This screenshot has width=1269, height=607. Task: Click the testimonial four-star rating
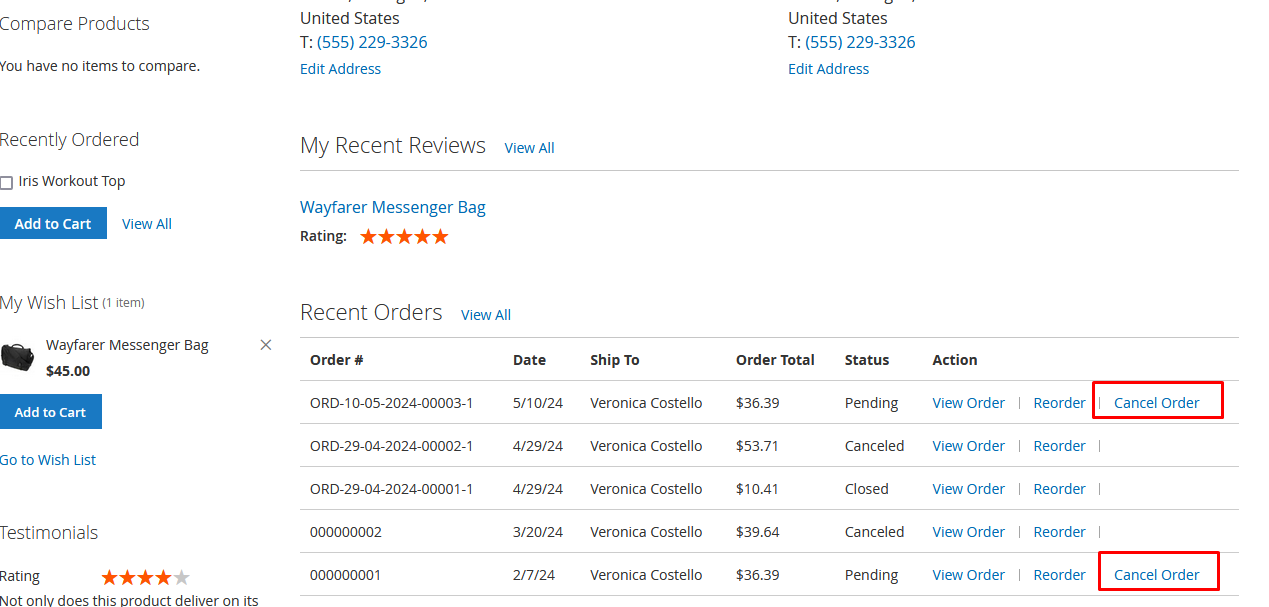(145, 577)
